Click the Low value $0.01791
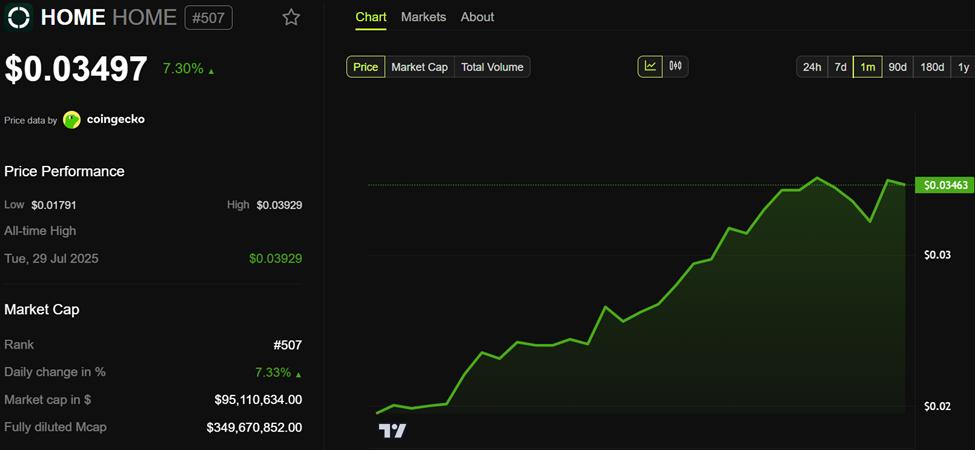975x450 pixels. coord(54,204)
